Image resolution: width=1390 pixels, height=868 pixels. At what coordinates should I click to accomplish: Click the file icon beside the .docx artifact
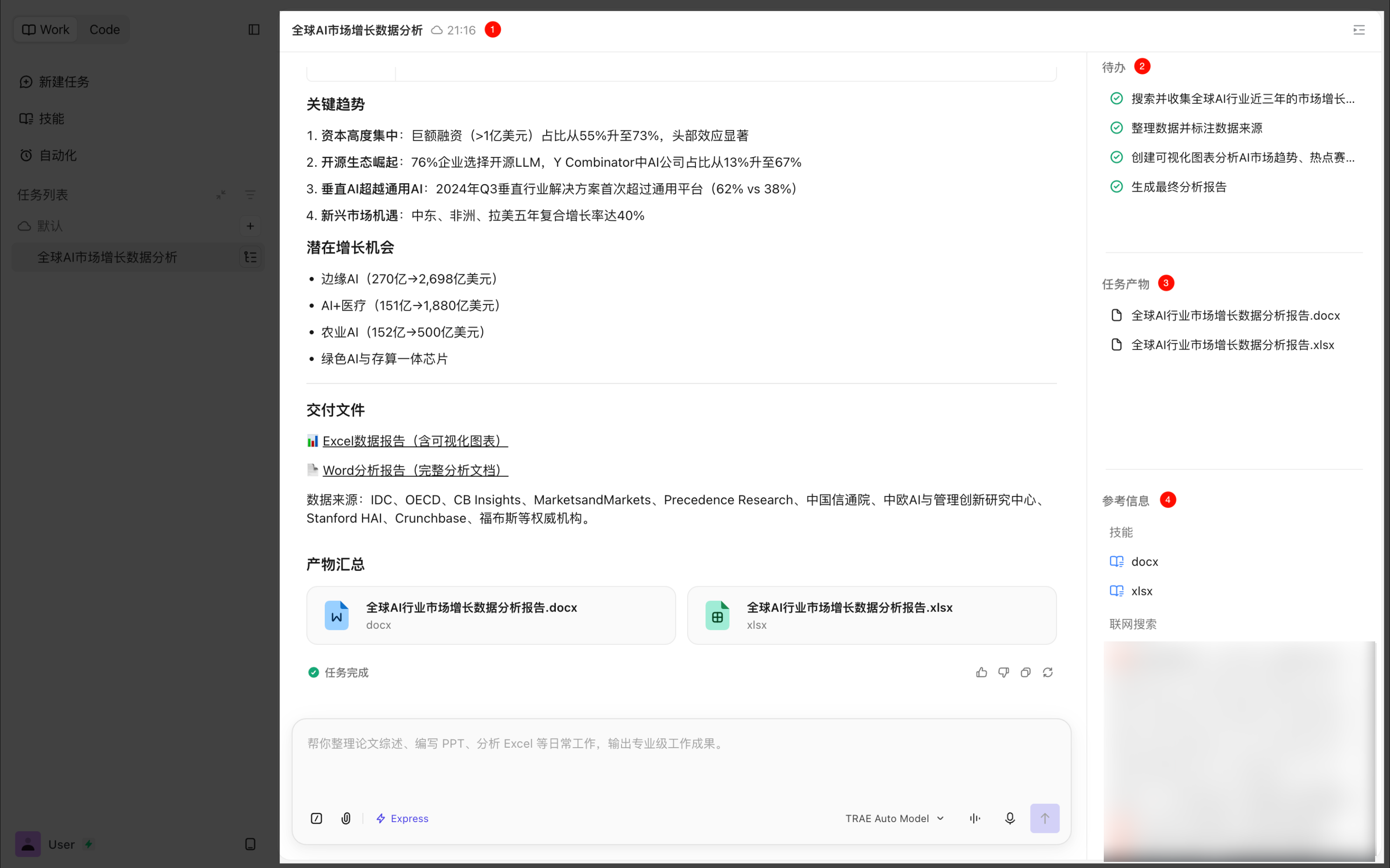click(1116, 315)
